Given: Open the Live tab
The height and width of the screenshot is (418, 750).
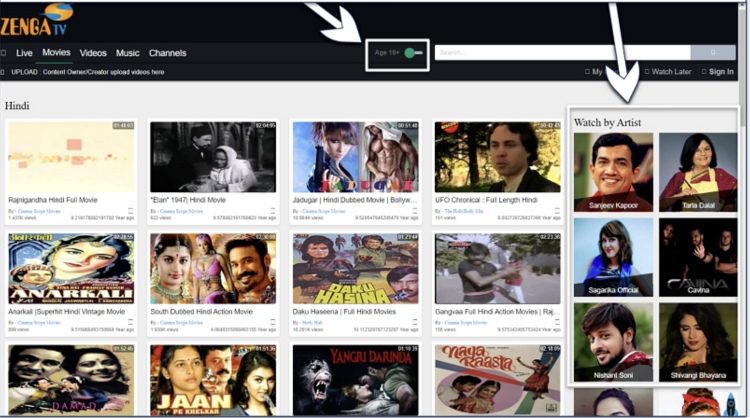Looking at the screenshot, I should [x=24, y=53].
